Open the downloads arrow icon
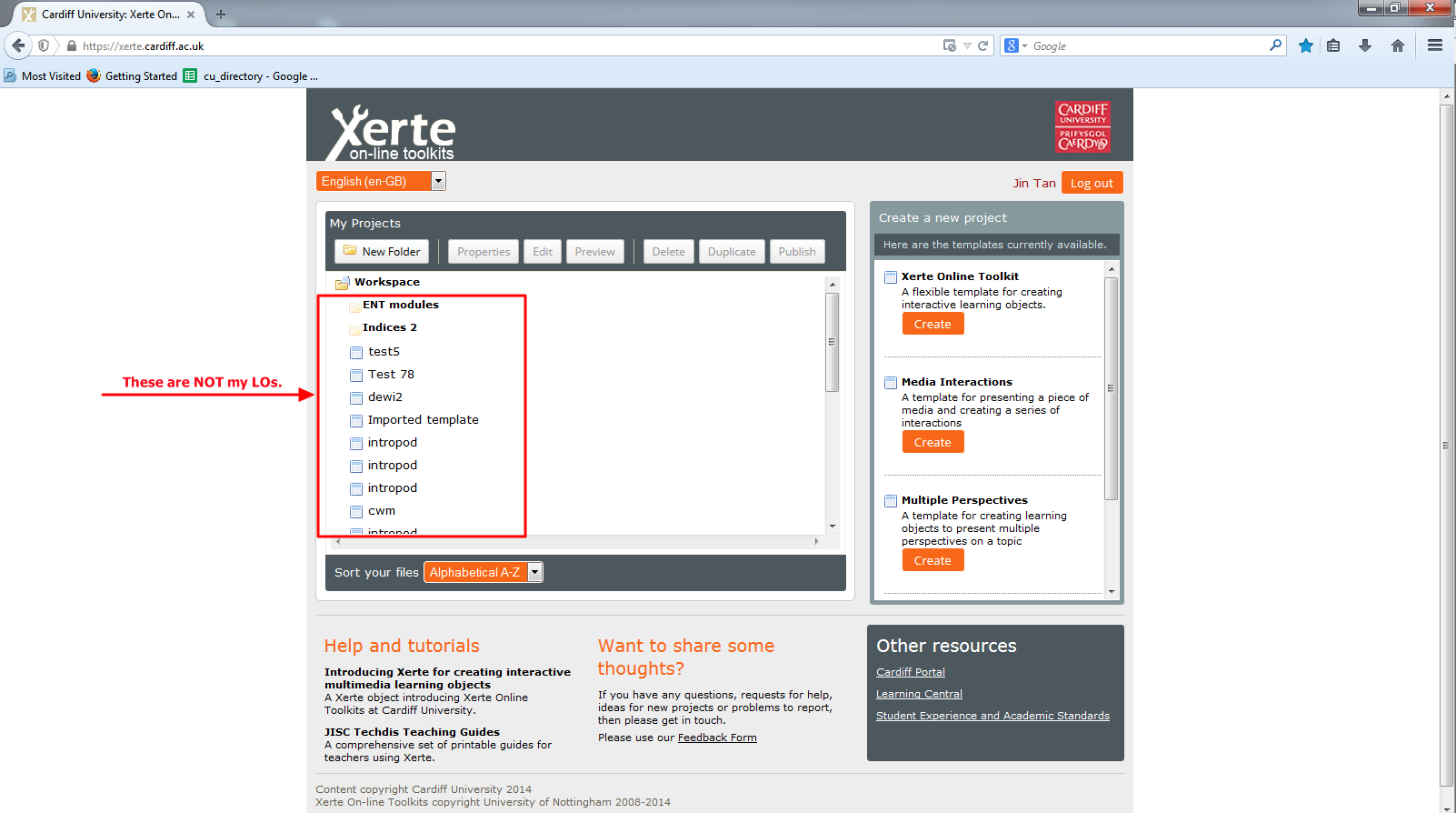 click(1365, 45)
